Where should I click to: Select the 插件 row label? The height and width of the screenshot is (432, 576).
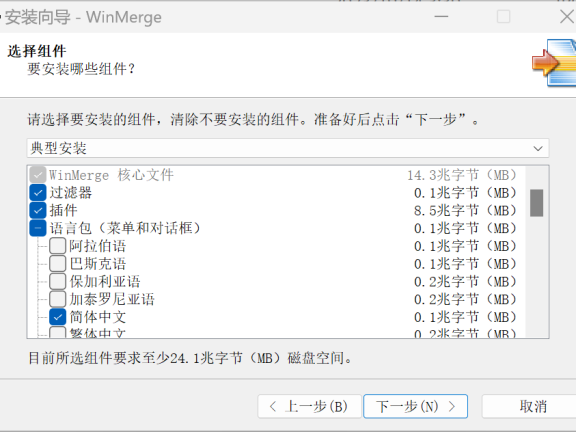pyautogui.click(x=63, y=210)
